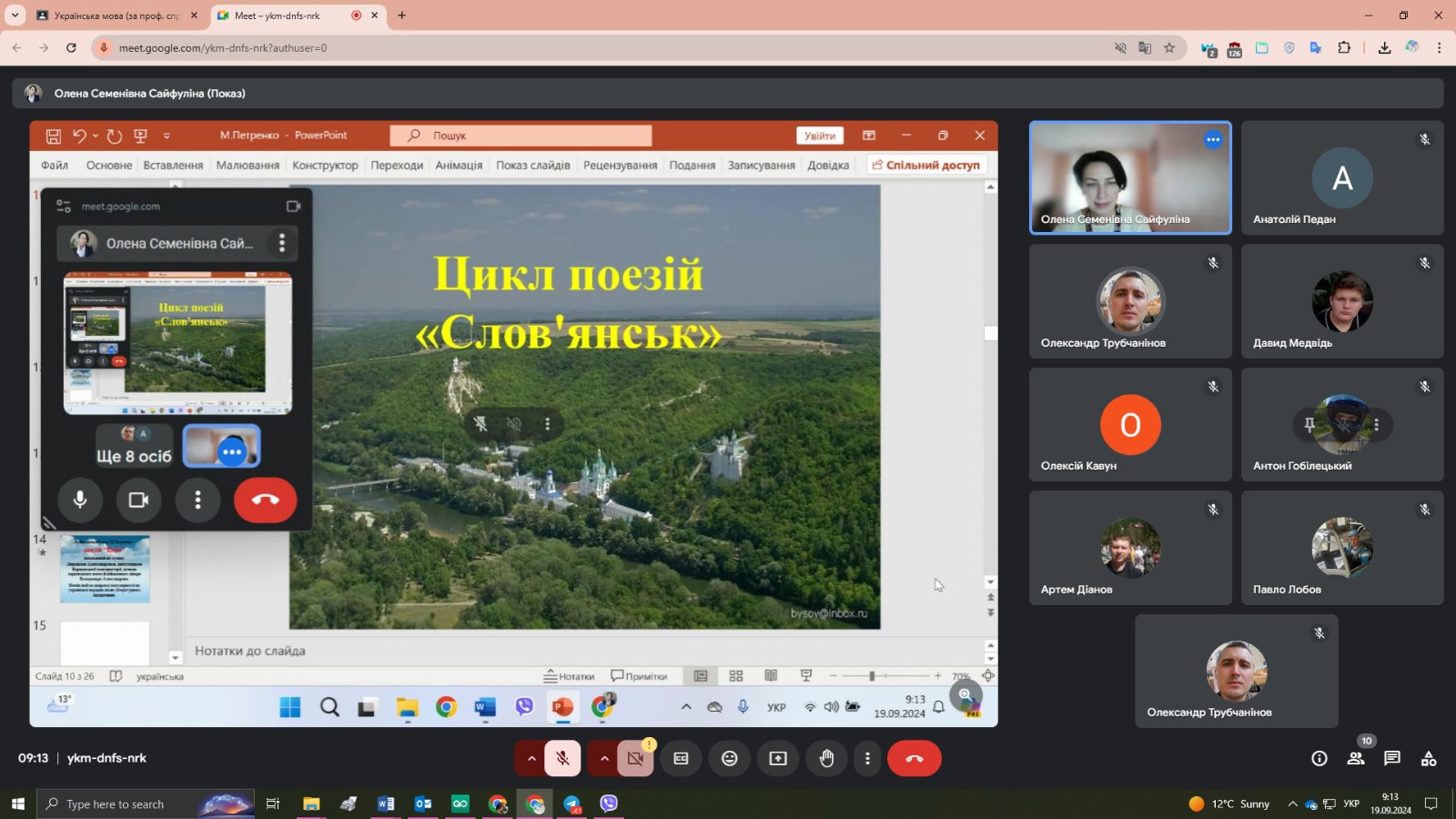Screen dimensions: 1456x819
Task: Turn on camera in Meet control bar
Action: click(635, 758)
